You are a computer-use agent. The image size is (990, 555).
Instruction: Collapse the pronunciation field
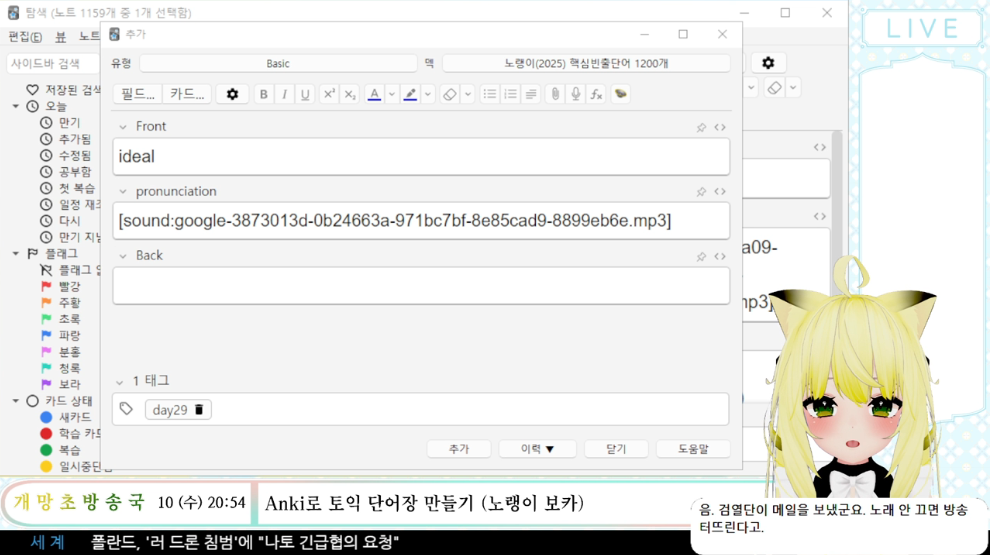122,191
